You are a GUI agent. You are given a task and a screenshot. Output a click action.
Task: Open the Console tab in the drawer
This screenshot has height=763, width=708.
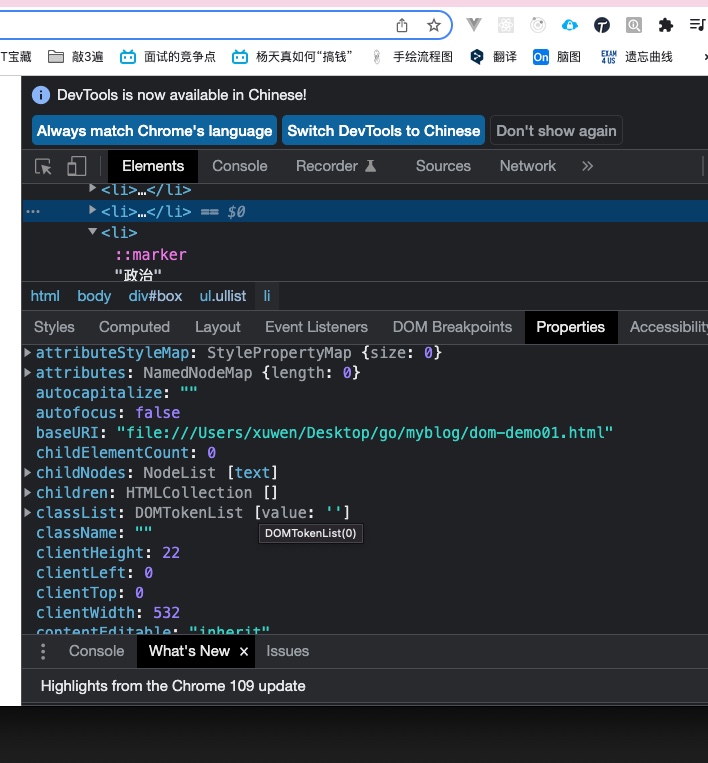pyautogui.click(x=96, y=651)
